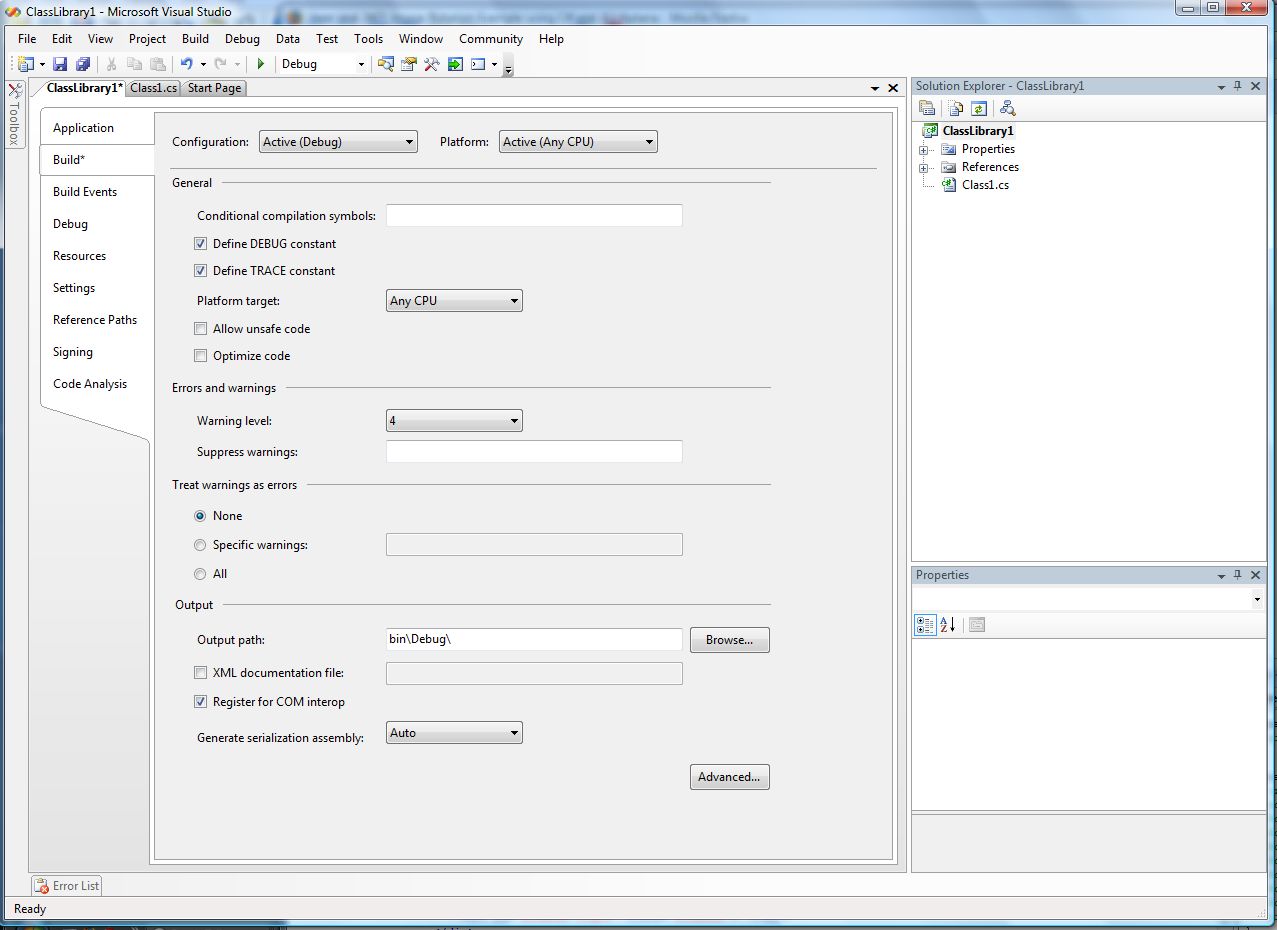This screenshot has height=930, width=1277.
Task: Toggle Register for COM interop checkbox
Action: (200, 702)
